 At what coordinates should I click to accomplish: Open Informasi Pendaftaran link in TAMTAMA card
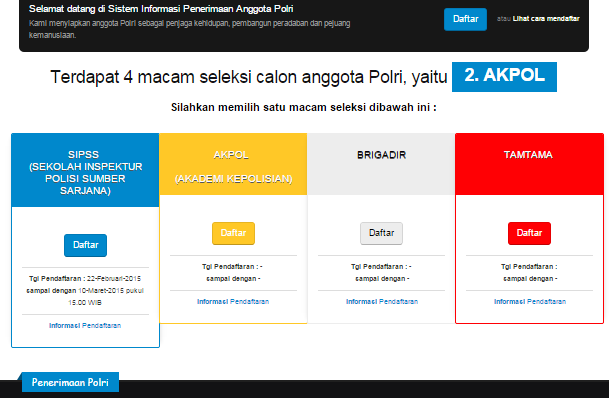tap(530, 301)
